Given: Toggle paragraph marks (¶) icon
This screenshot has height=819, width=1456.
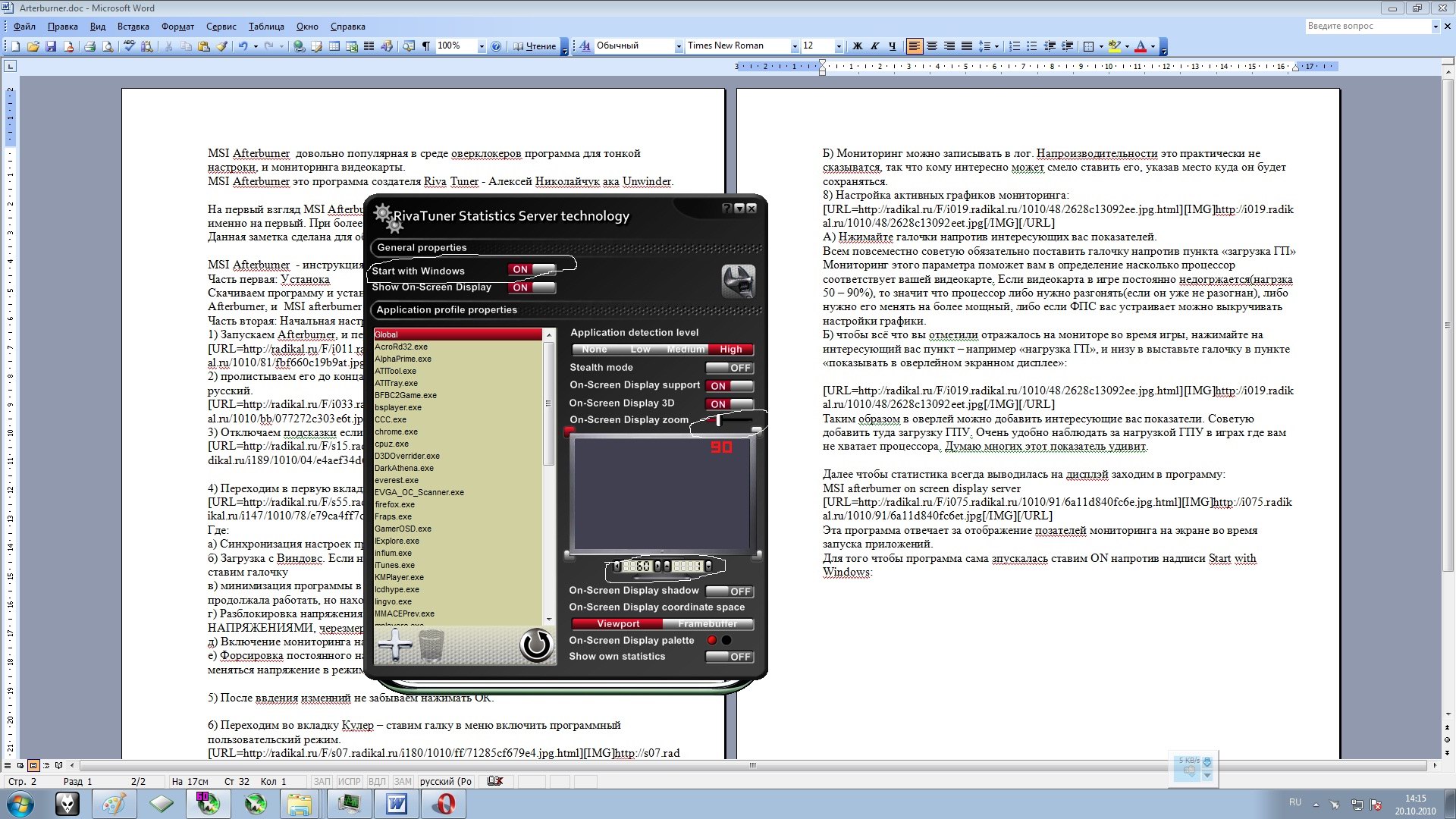Looking at the screenshot, I should point(426,46).
